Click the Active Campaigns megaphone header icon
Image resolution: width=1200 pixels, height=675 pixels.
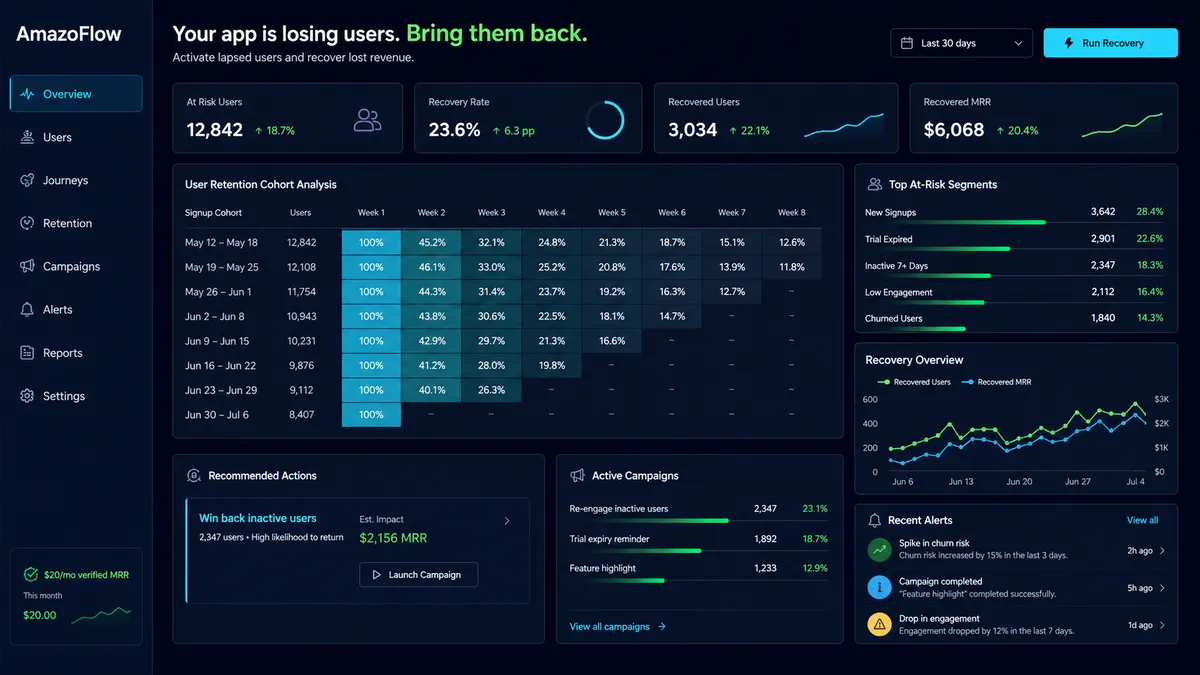click(x=577, y=476)
